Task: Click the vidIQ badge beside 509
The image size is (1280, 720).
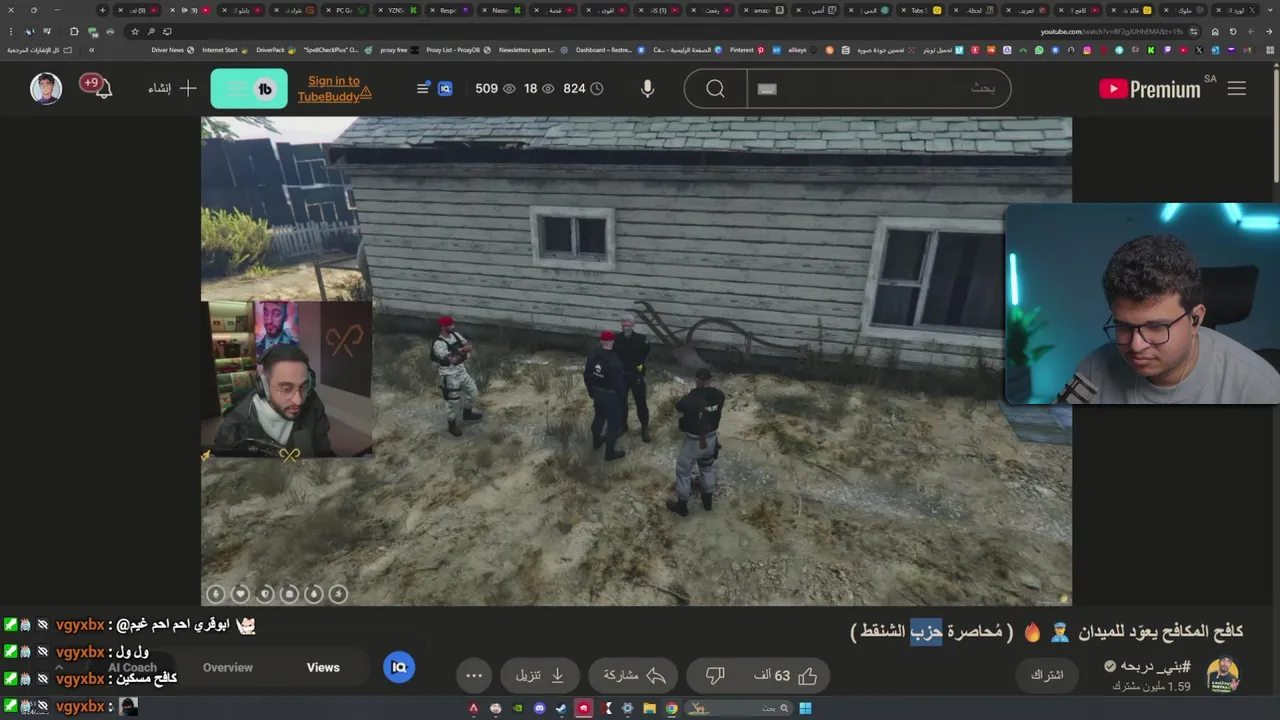Action: [445, 88]
